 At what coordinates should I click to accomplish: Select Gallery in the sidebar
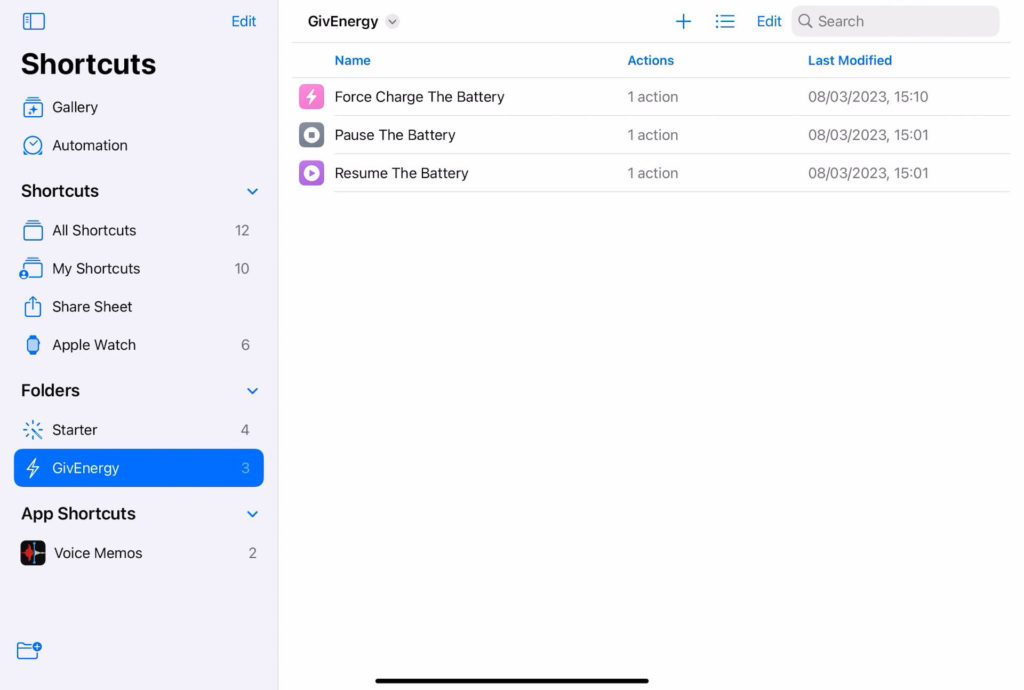[x=138, y=107]
